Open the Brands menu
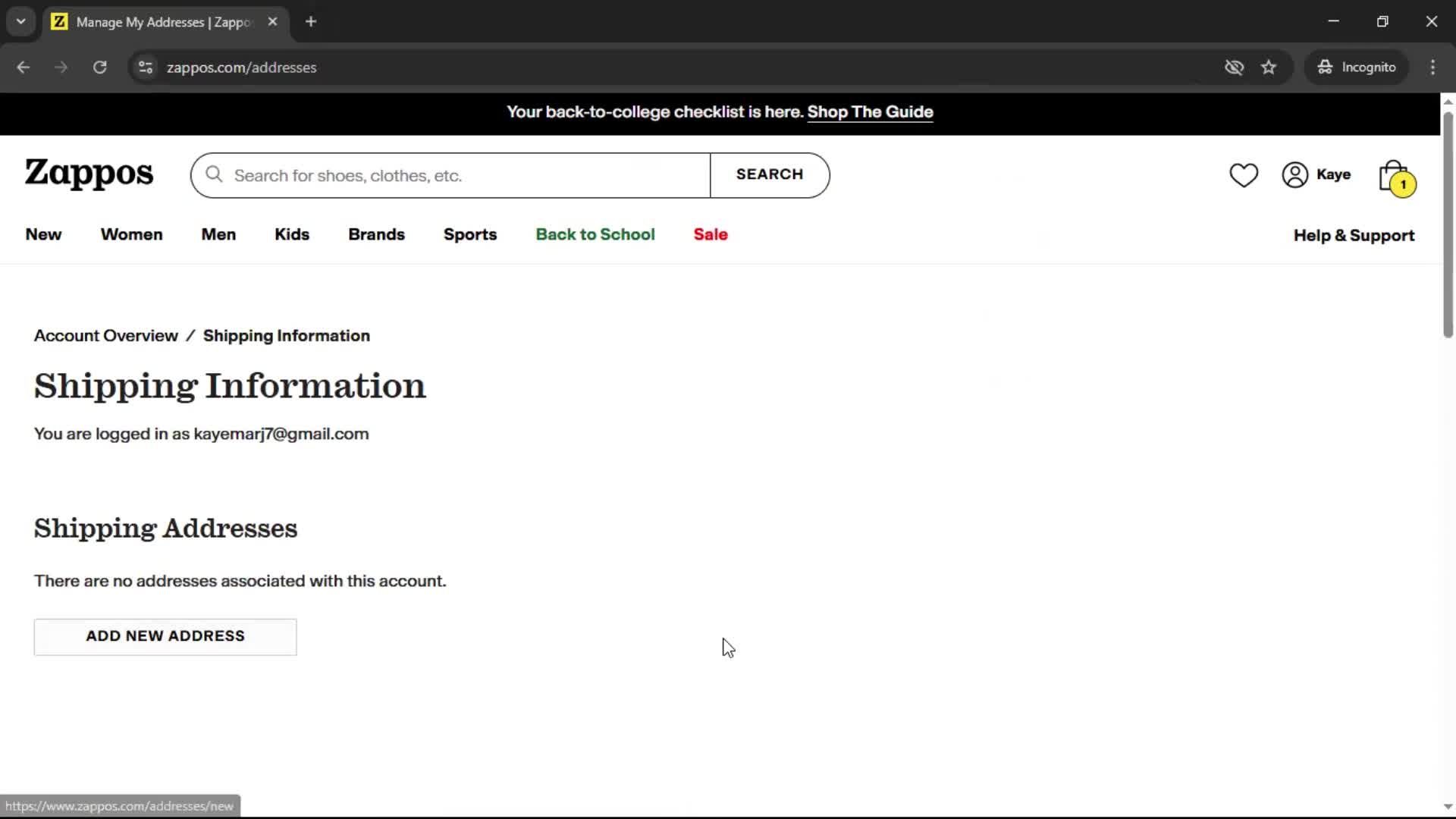1456x819 pixels. (377, 235)
